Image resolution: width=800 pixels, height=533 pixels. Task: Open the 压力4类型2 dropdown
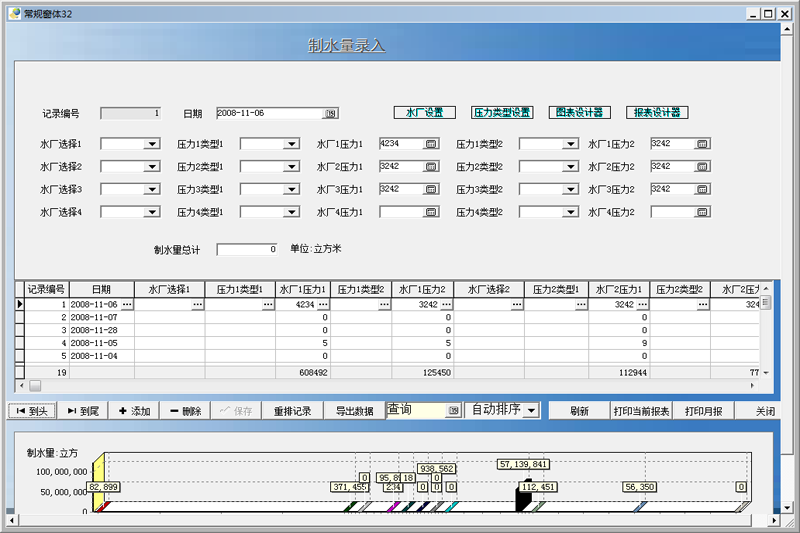[570, 212]
